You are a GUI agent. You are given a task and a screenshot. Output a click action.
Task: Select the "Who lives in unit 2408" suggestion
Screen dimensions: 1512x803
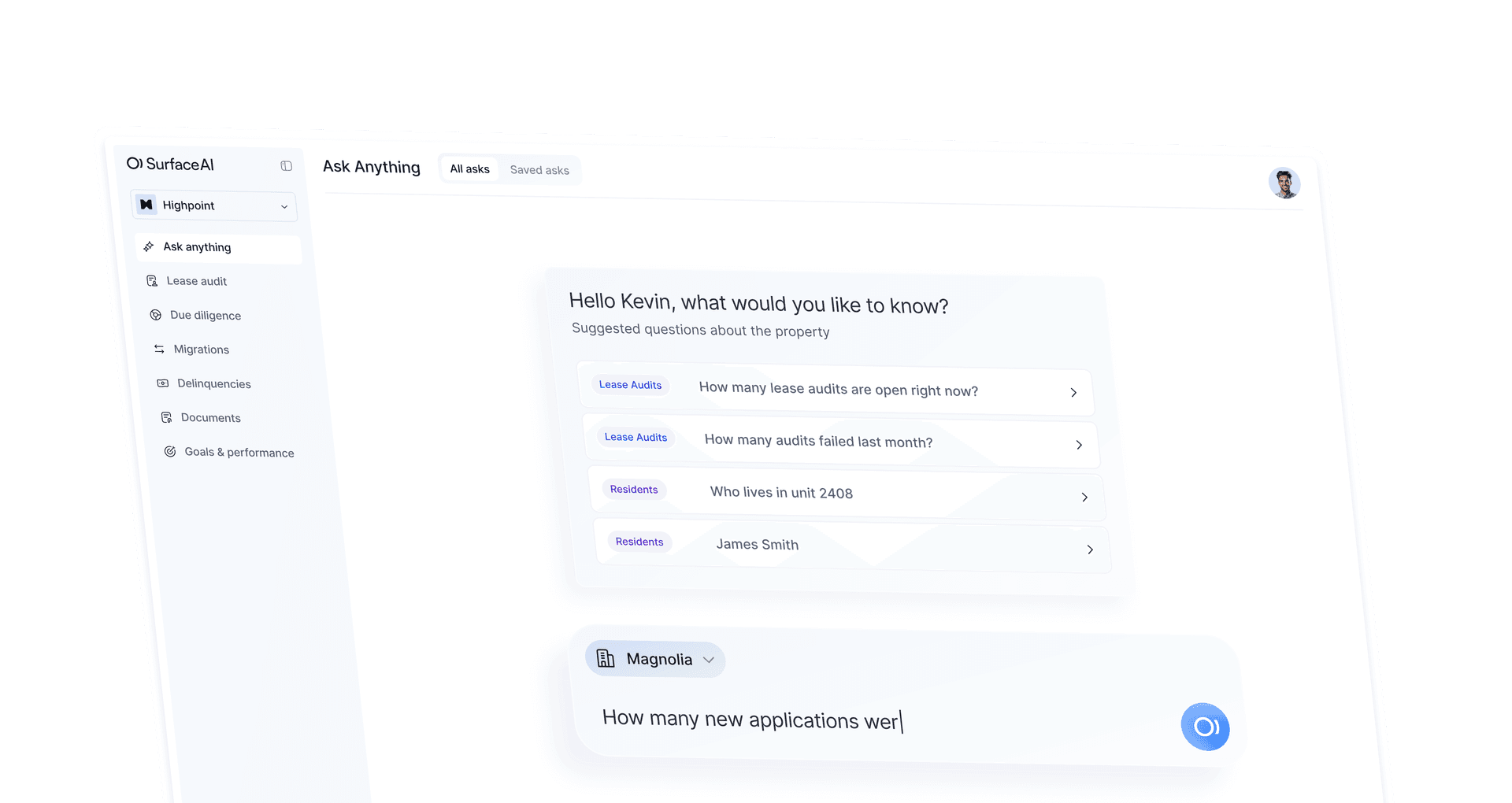pos(781,493)
